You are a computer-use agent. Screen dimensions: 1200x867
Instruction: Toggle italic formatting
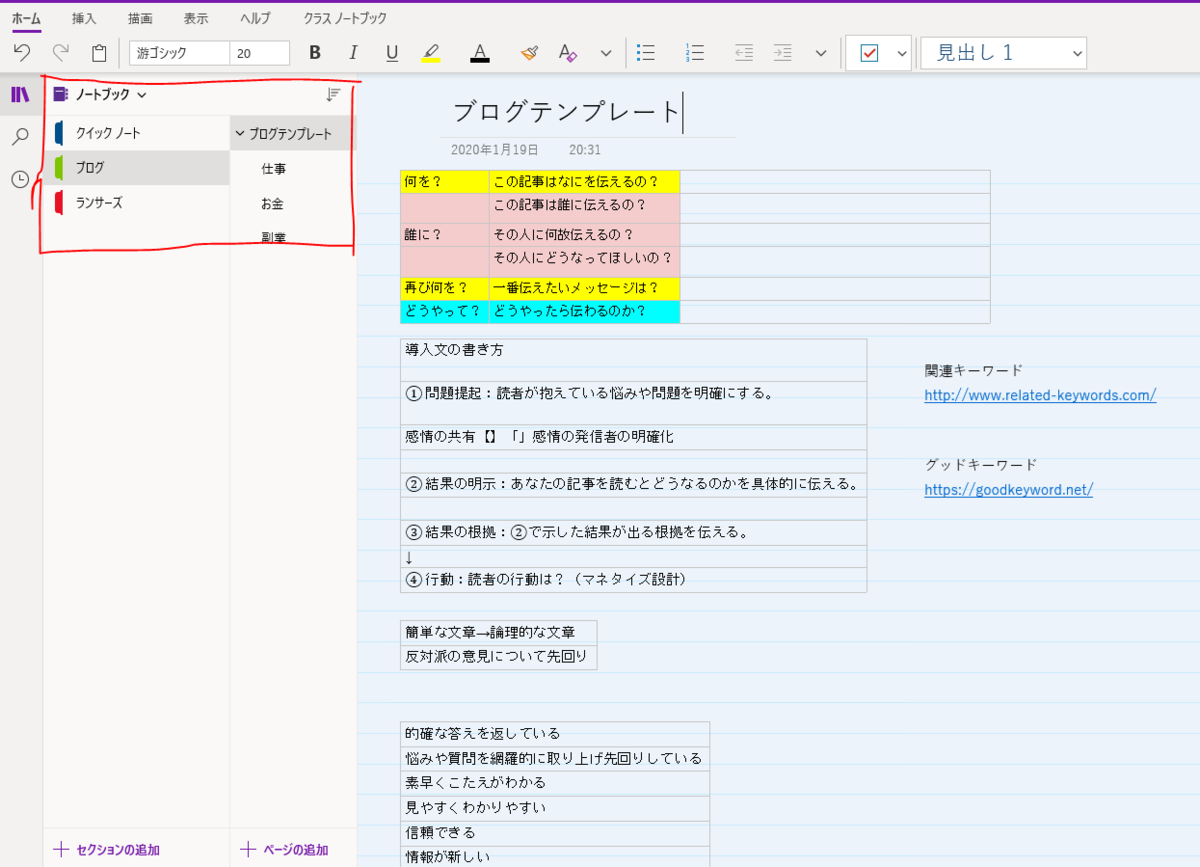click(352, 53)
